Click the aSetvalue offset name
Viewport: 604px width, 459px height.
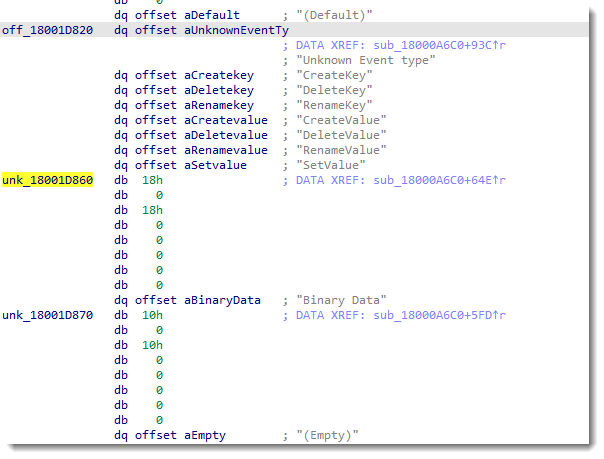pyautogui.click(x=216, y=165)
